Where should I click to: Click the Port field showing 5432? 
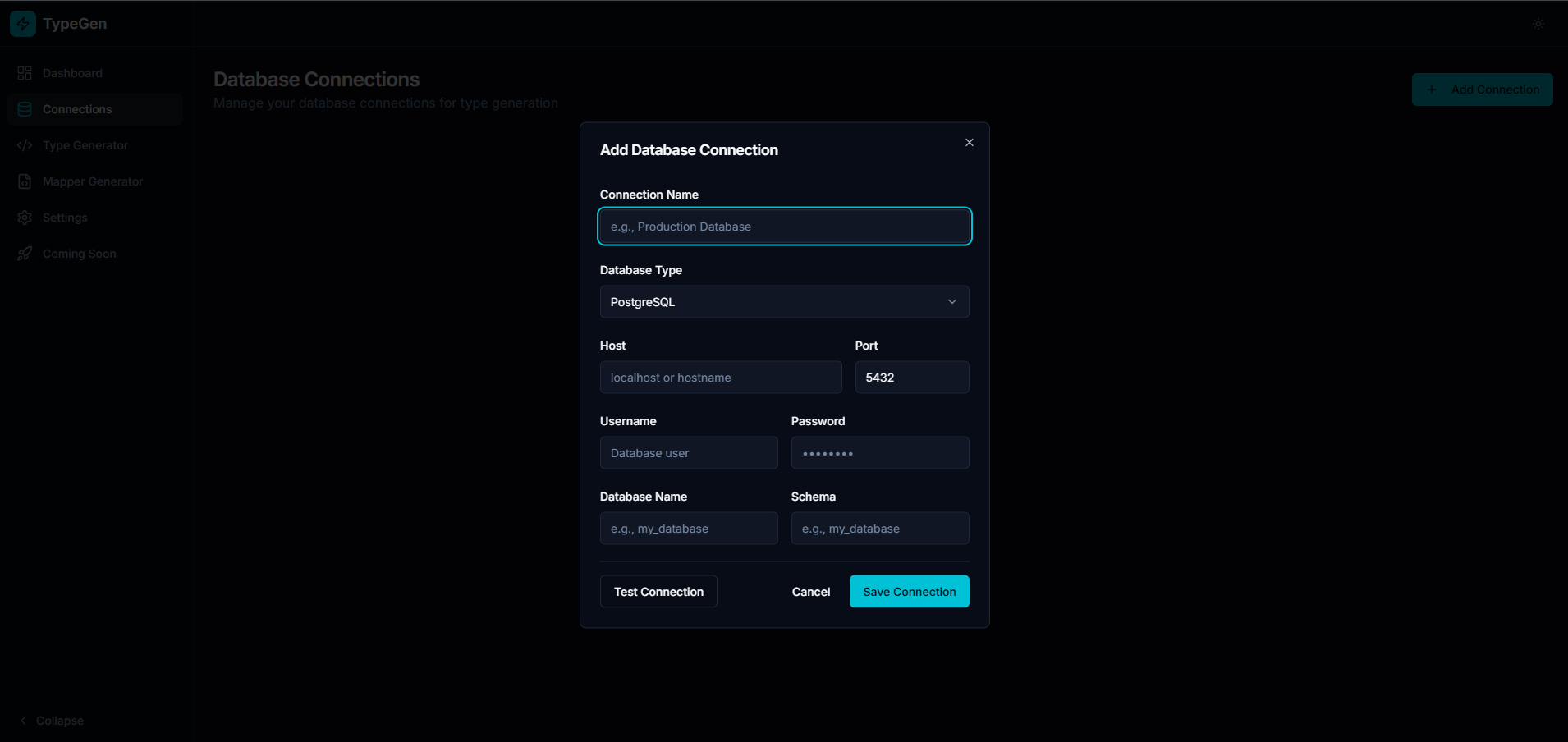912,378
